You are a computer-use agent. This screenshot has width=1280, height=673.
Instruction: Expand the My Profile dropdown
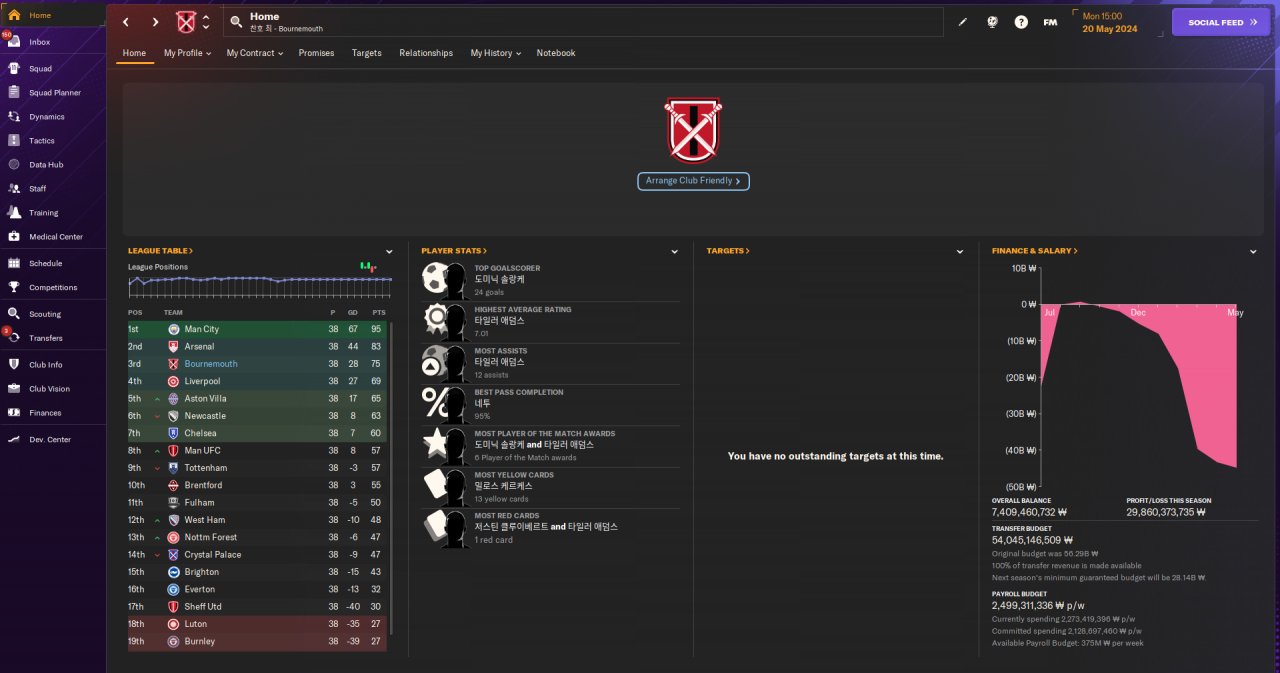187,53
